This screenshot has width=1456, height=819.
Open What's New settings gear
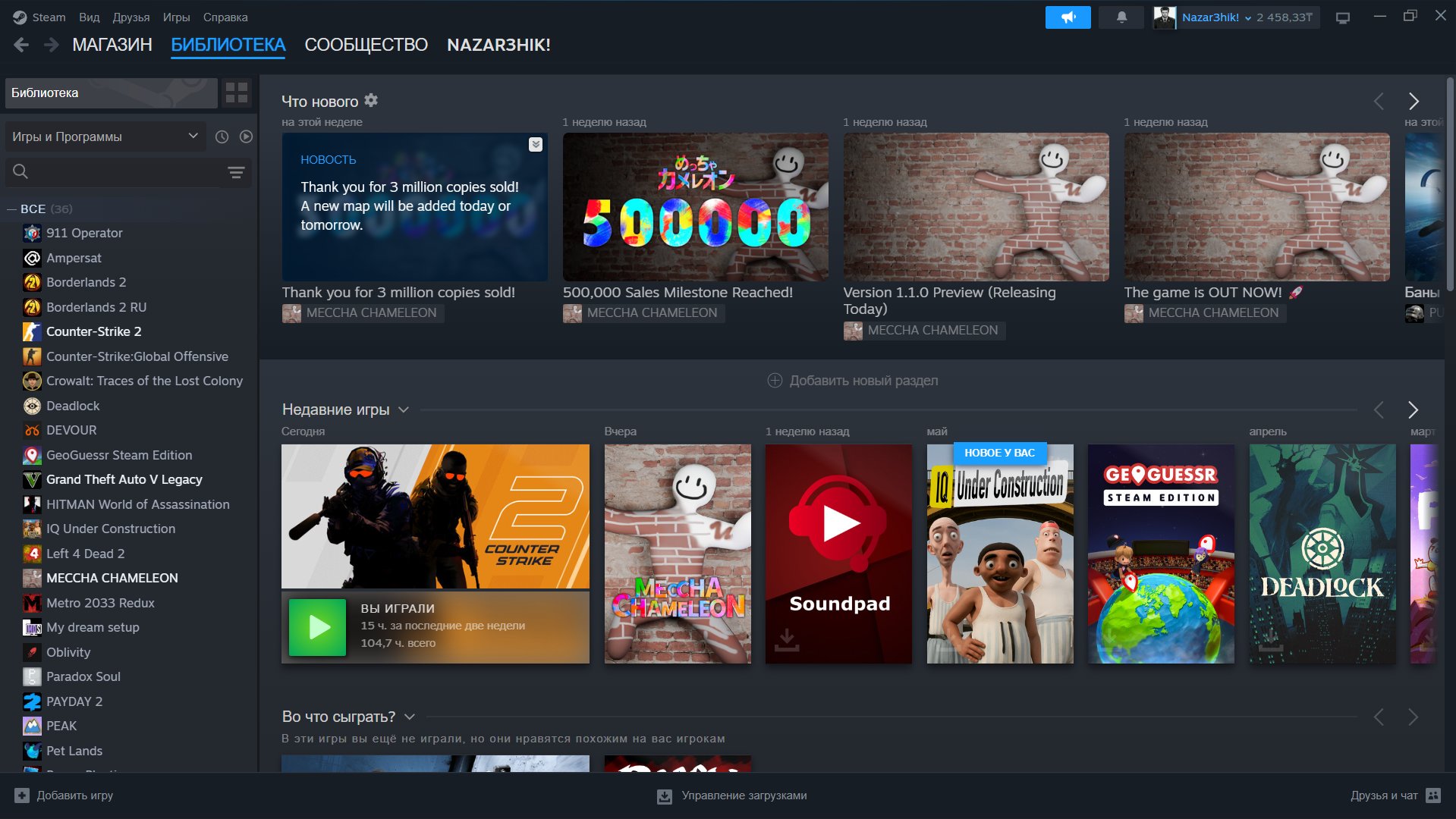(371, 100)
